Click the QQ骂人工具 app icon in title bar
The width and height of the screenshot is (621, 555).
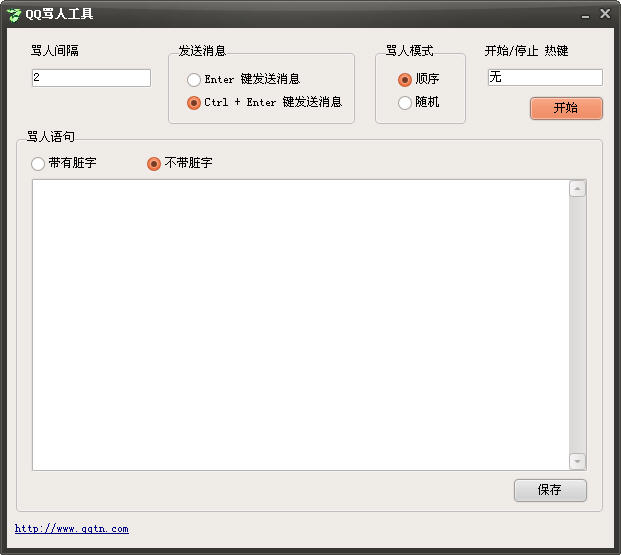point(14,14)
